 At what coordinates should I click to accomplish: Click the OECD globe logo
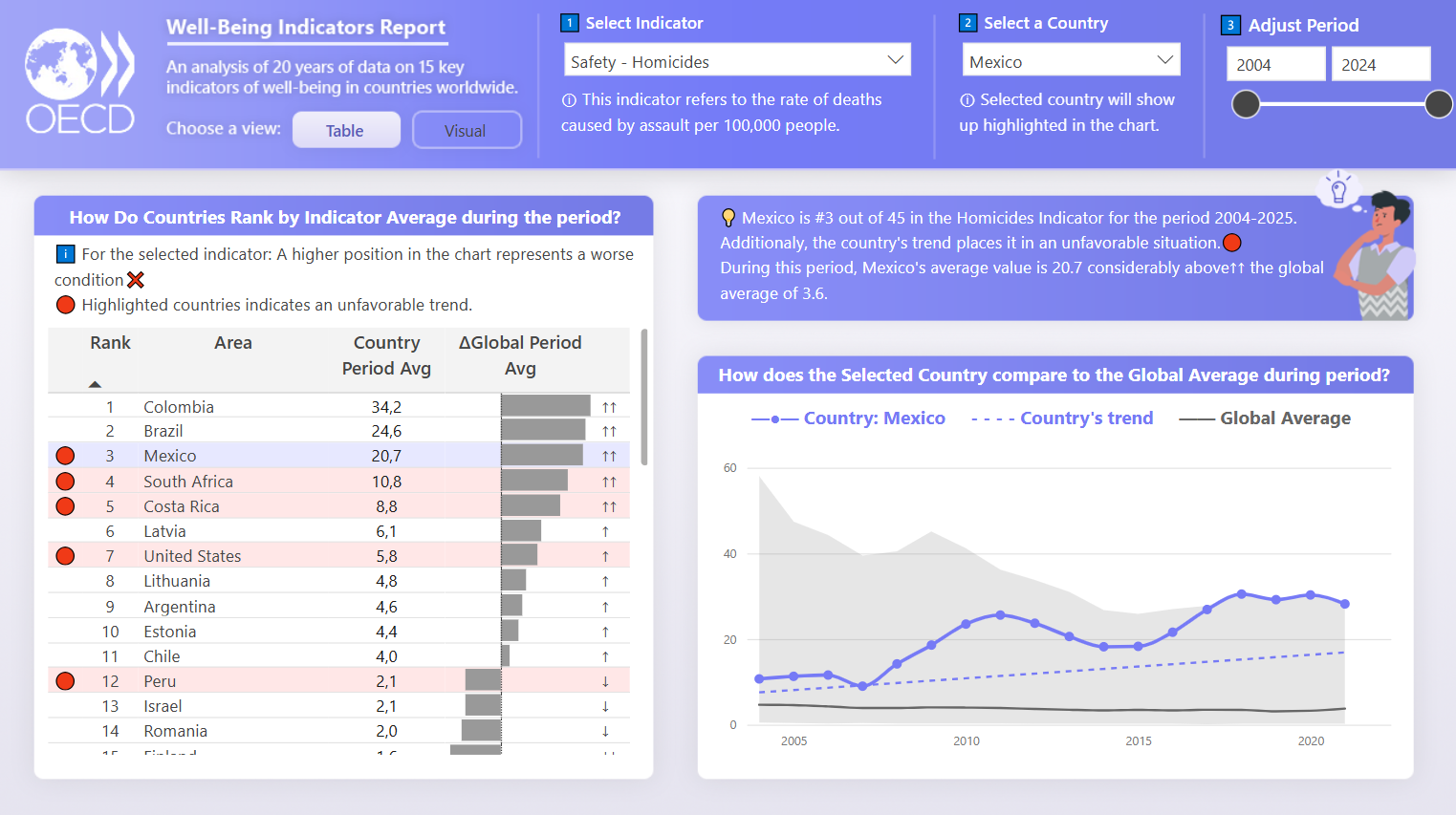[x=79, y=82]
